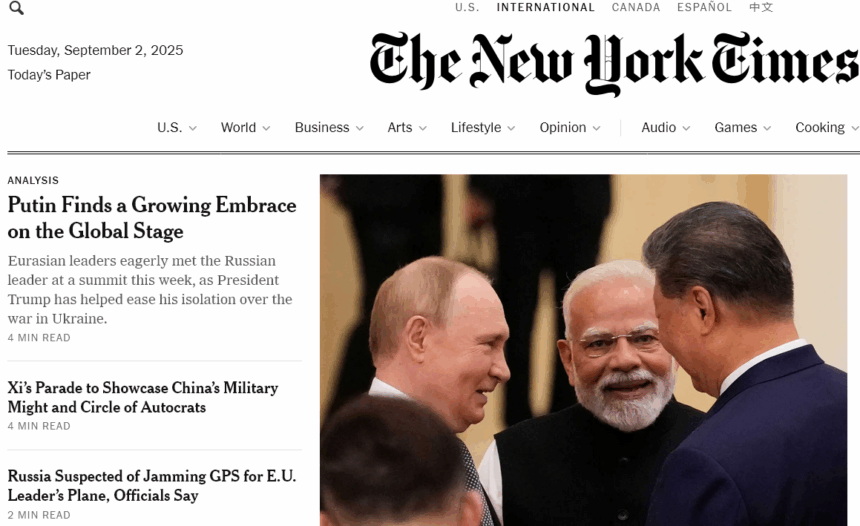Screen dimensions: 860x526
Task: Open the Audio dropdown menu
Action: pos(665,128)
